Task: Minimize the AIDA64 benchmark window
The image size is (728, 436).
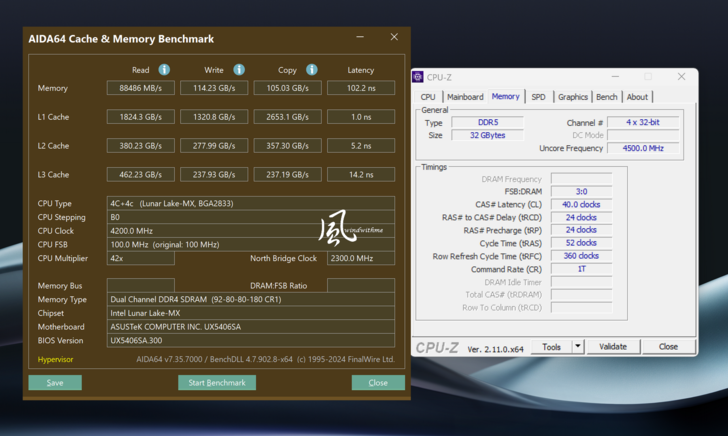Action: pyautogui.click(x=360, y=38)
